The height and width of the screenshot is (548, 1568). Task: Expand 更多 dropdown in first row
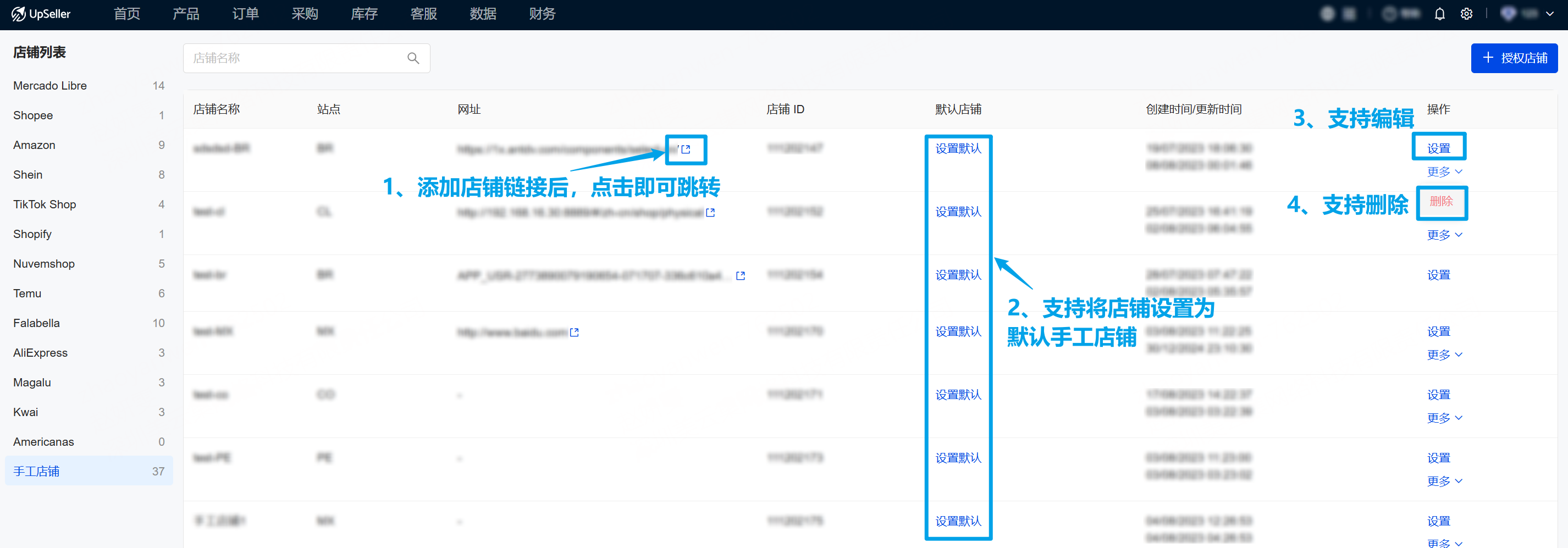(x=1444, y=172)
